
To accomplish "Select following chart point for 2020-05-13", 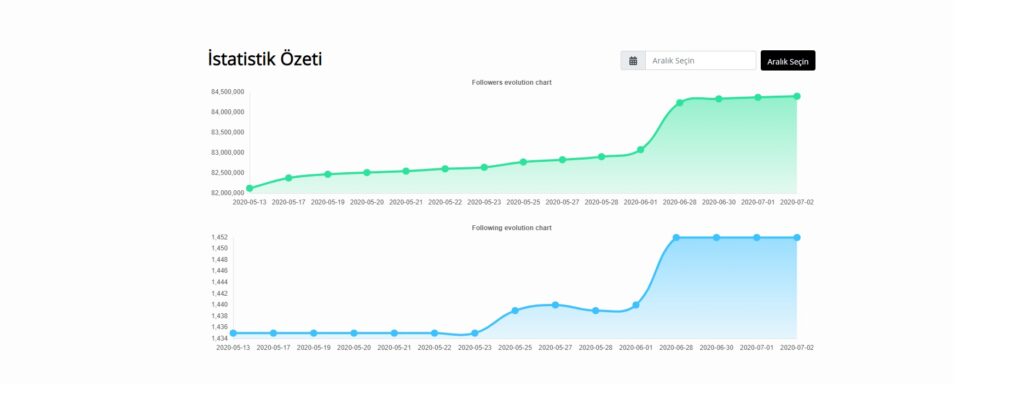I will [233, 333].
